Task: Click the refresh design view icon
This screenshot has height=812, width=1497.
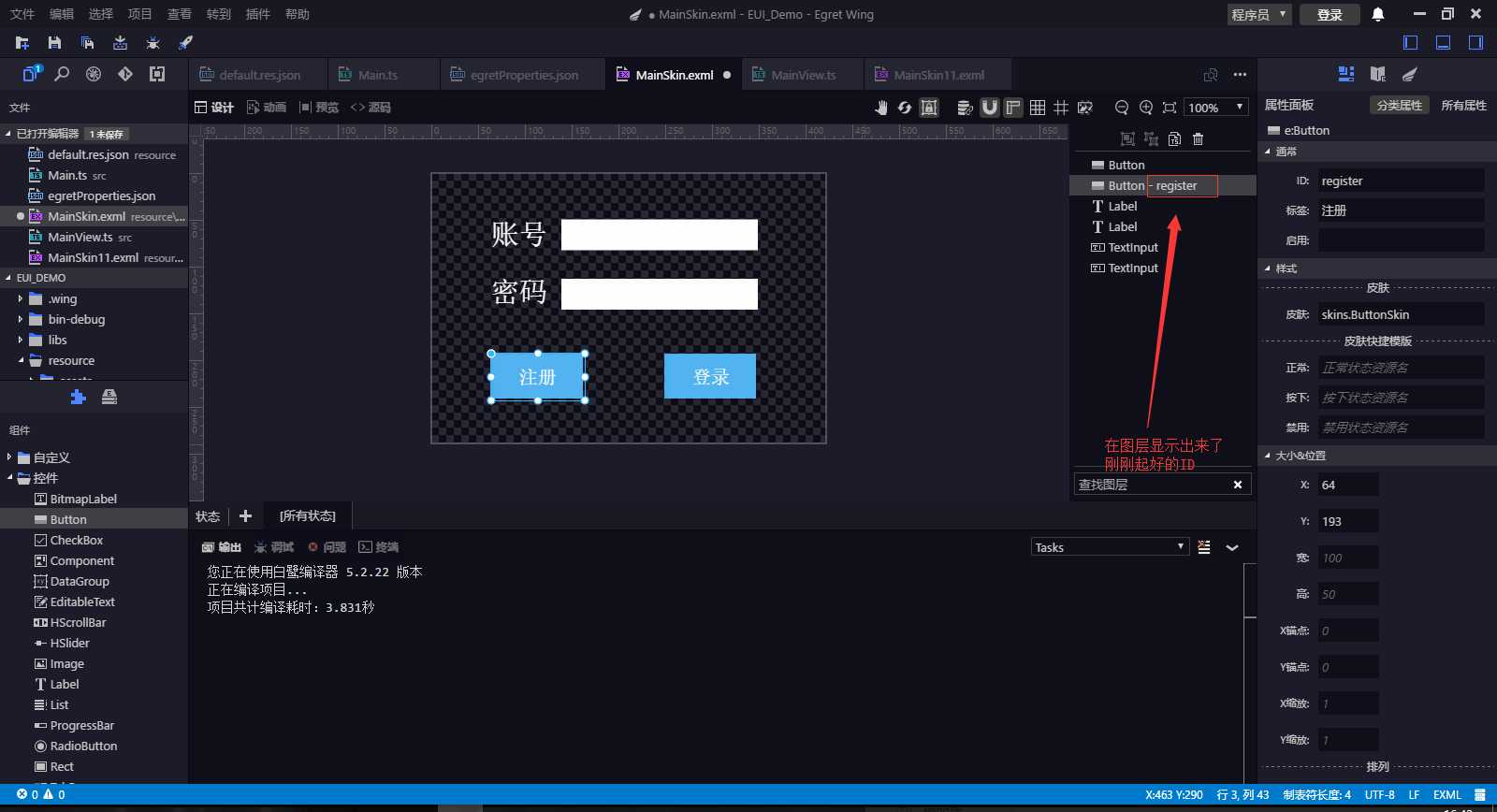Action: tap(905, 108)
